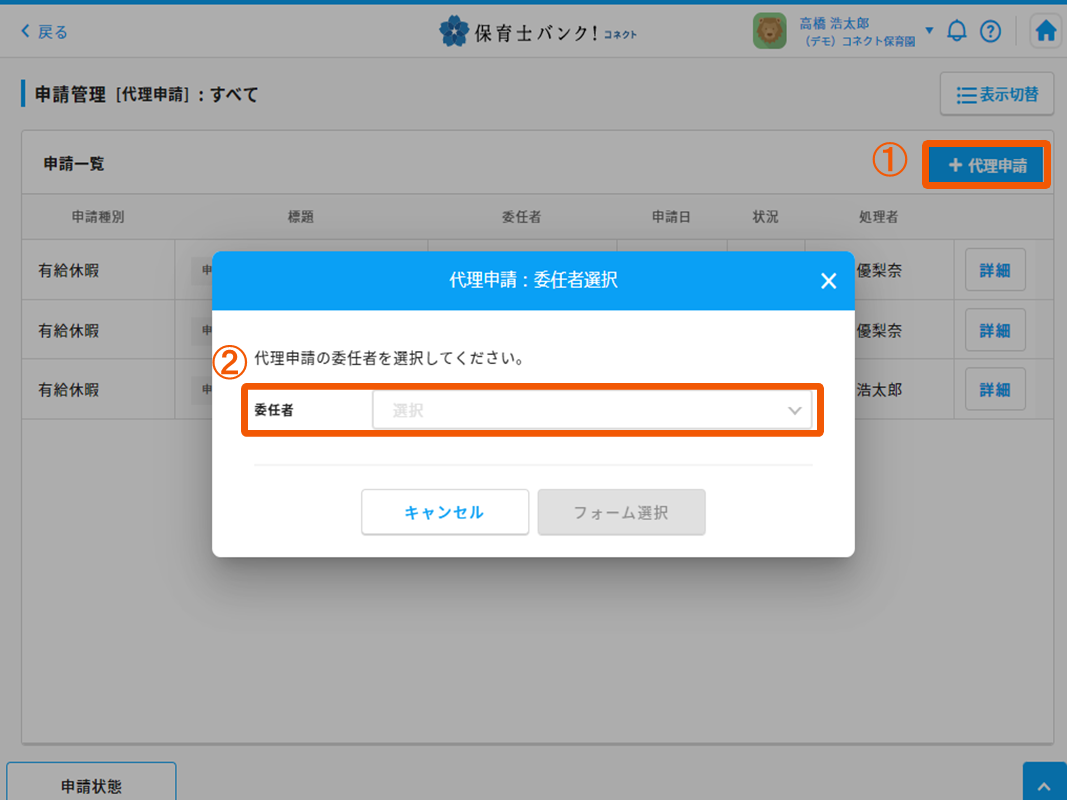Open the 申請状態 tab at bottom
The image size is (1067, 800).
pos(91,783)
